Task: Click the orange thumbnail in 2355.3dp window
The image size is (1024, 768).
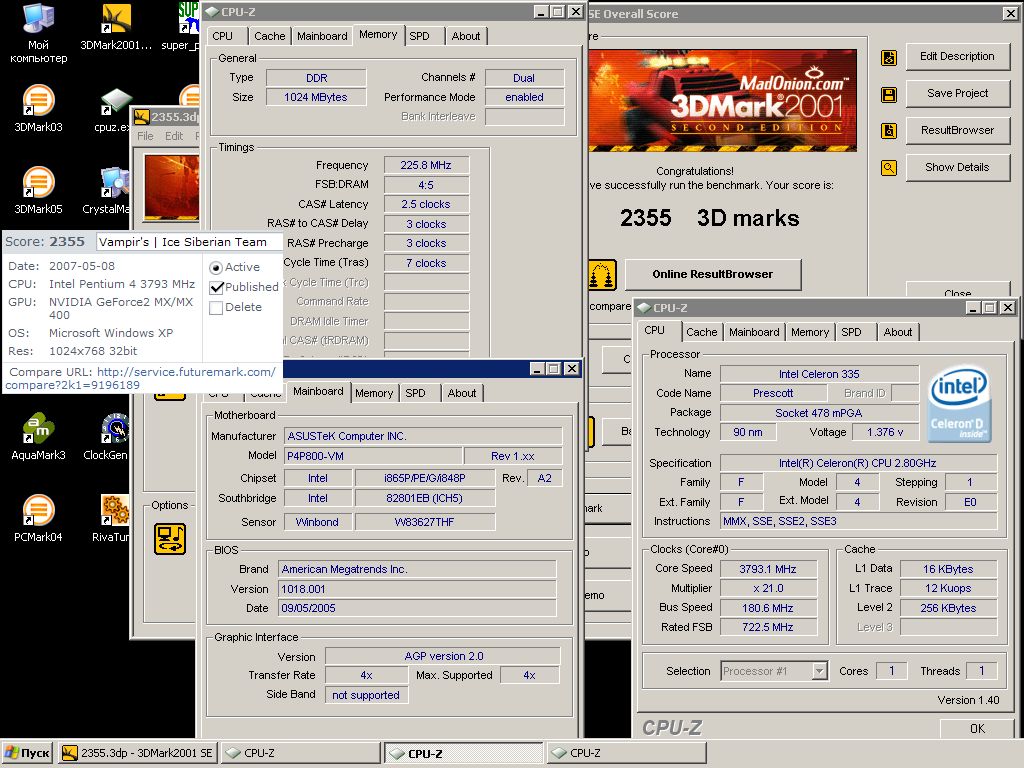Action: pos(172,187)
